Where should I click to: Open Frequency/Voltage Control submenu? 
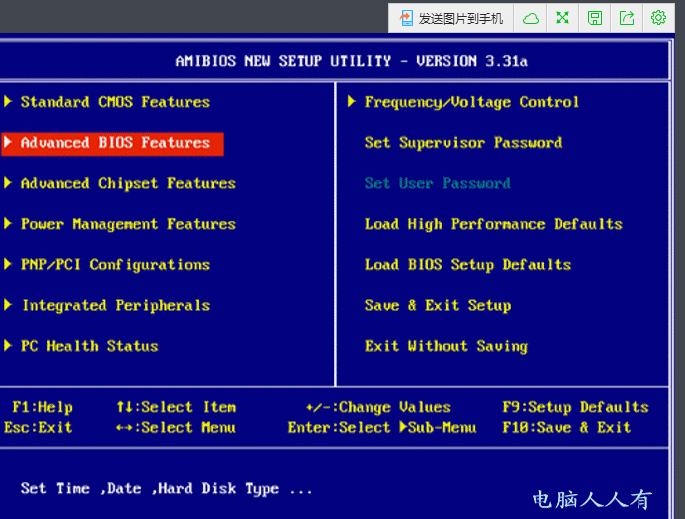(472, 102)
